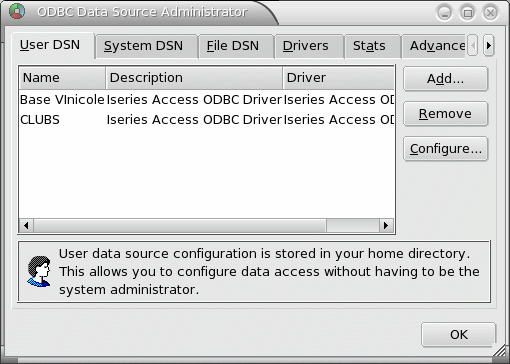Click the ODBC application icon in title bar
Viewport: 510px width, 364px height.
coord(17,12)
